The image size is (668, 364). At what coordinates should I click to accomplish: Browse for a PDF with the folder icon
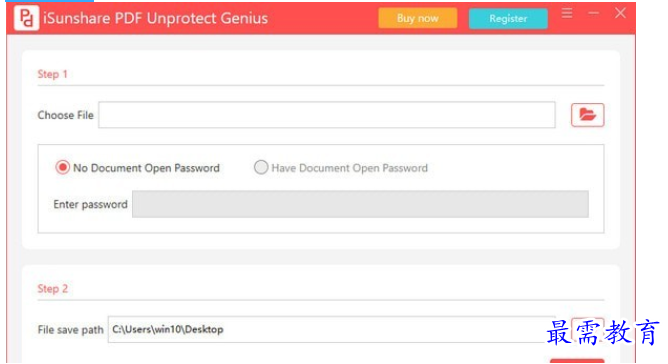pos(587,115)
